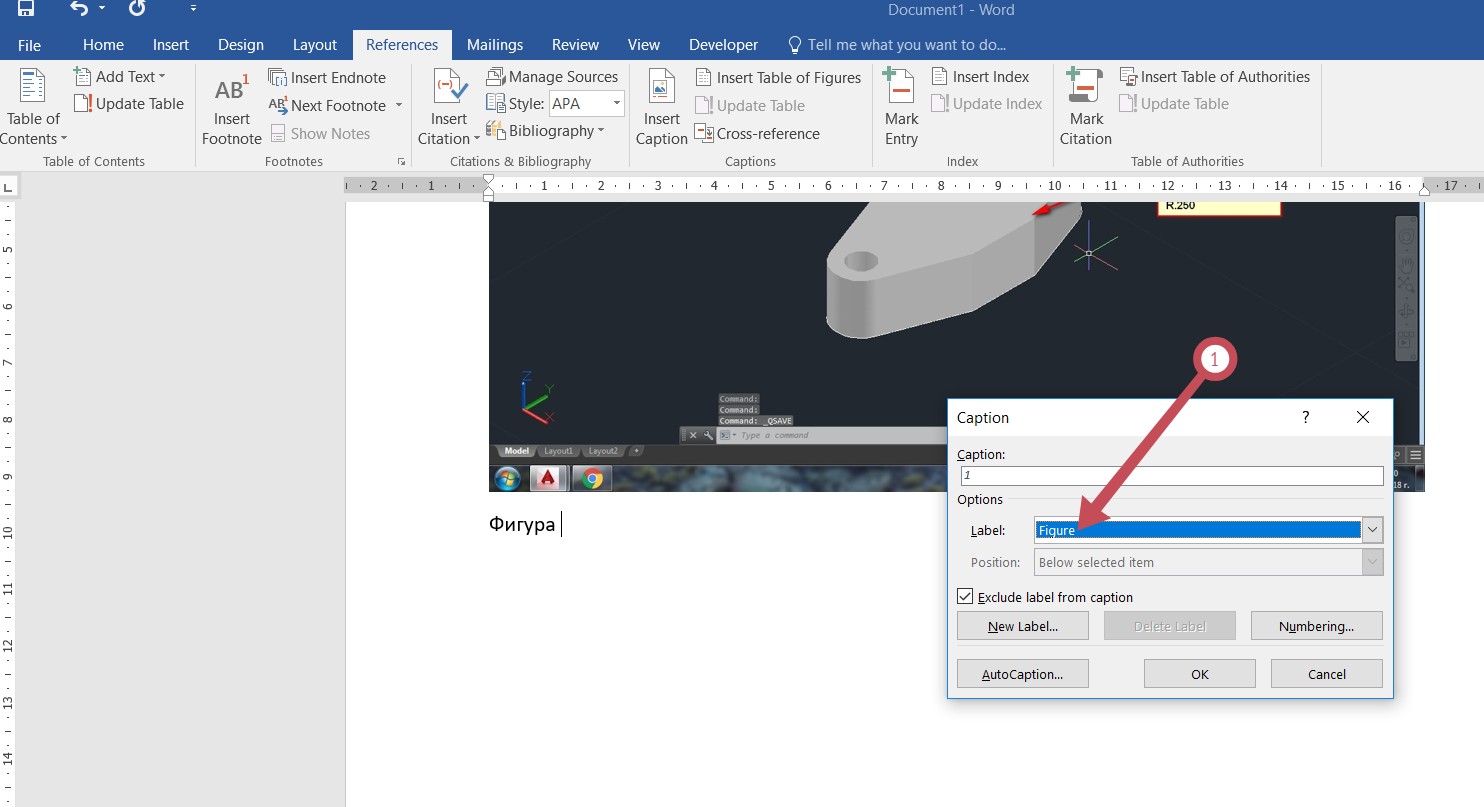This screenshot has width=1484, height=807.
Task: Click the Insert Footnote icon
Action: point(231,92)
